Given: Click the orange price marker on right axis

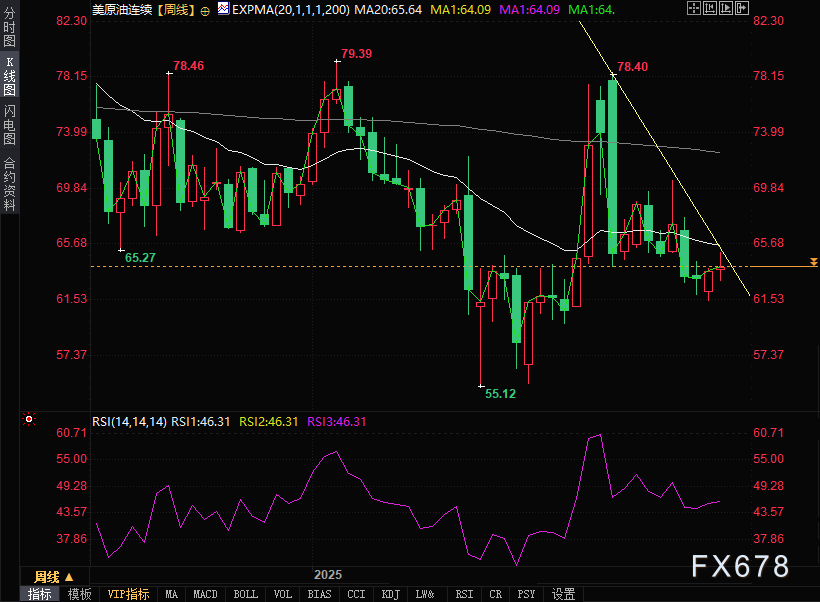Looking at the screenshot, I should click(x=813, y=262).
